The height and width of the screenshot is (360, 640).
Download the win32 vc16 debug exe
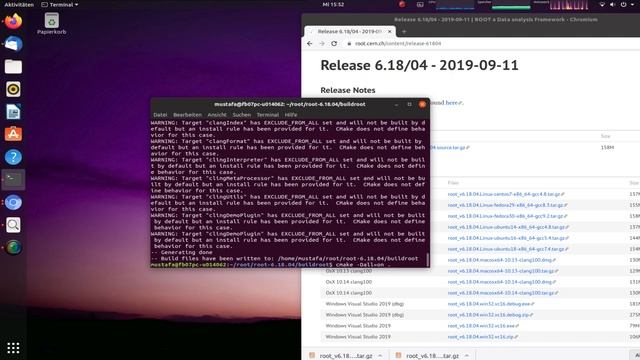coord(491,304)
